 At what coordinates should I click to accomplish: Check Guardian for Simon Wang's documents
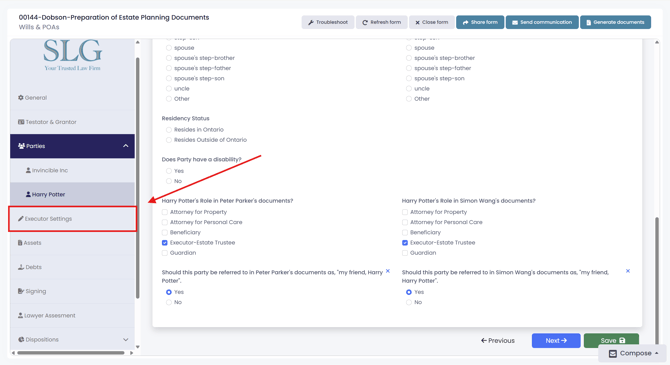pos(405,253)
